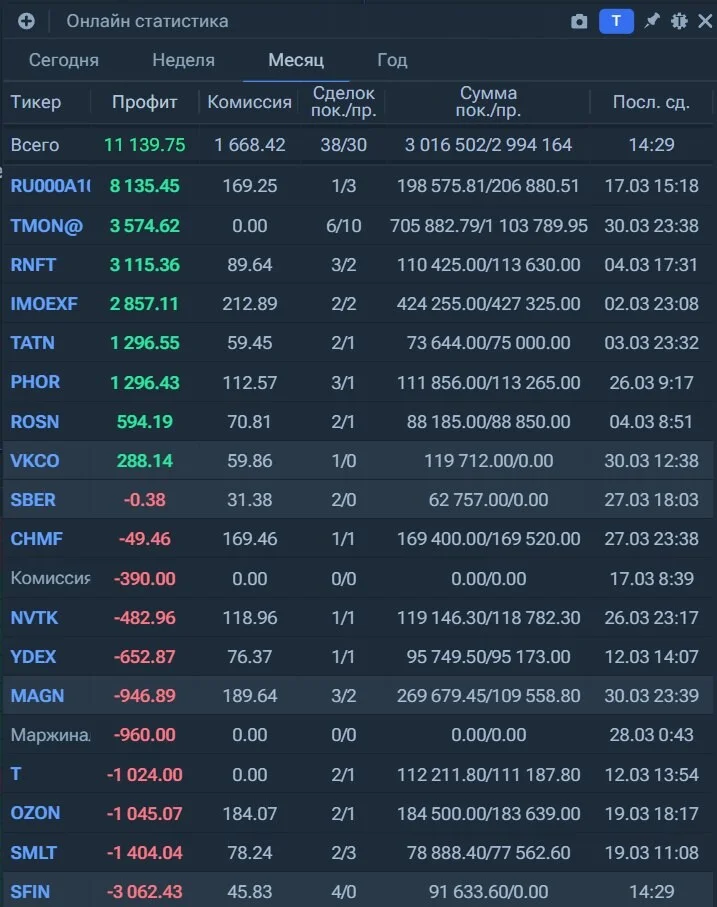Sort by Сделок пок./пр. column header
The image size is (717, 907).
(x=343, y=102)
